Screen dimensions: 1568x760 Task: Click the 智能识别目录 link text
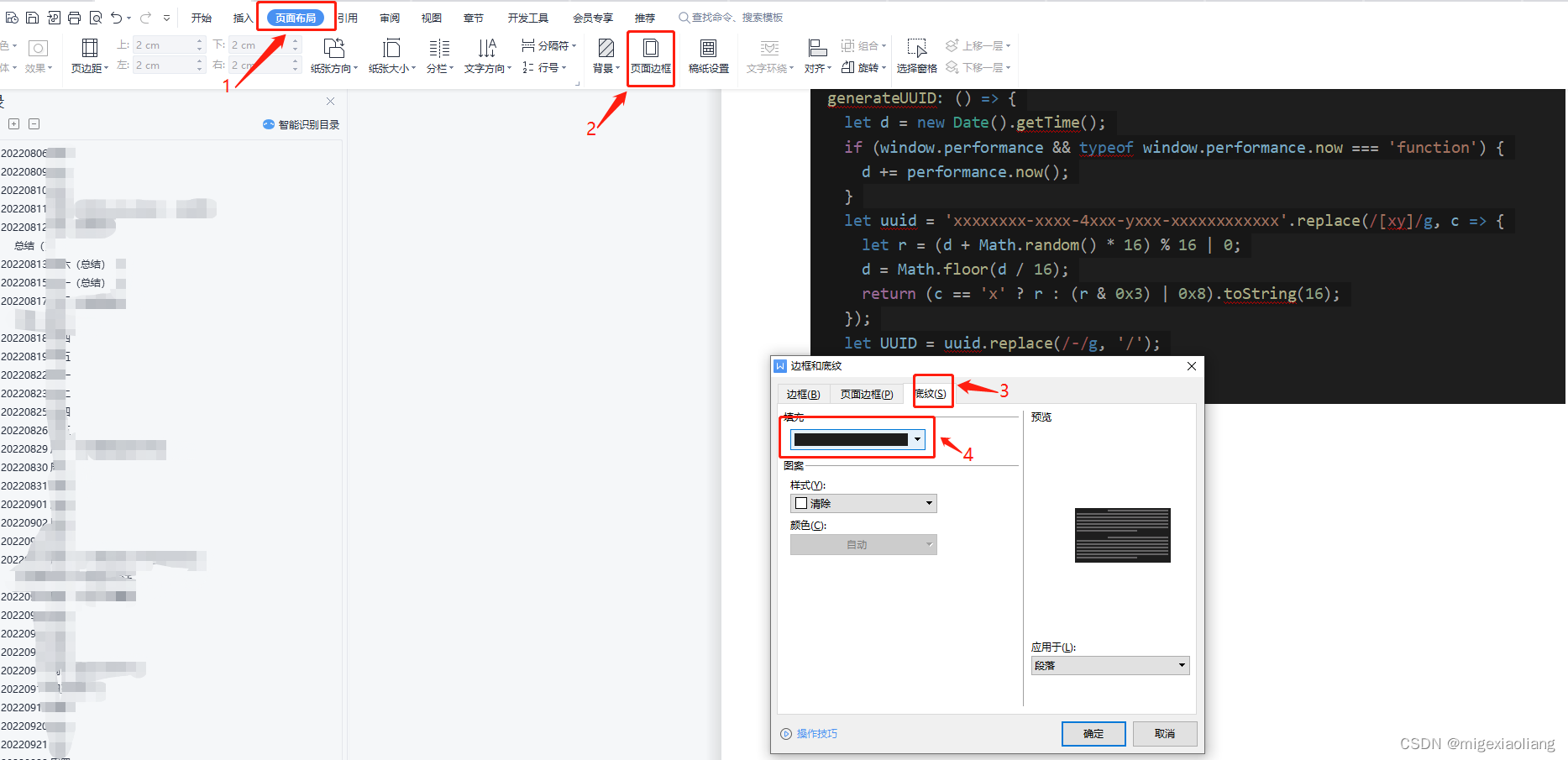tap(309, 124)
